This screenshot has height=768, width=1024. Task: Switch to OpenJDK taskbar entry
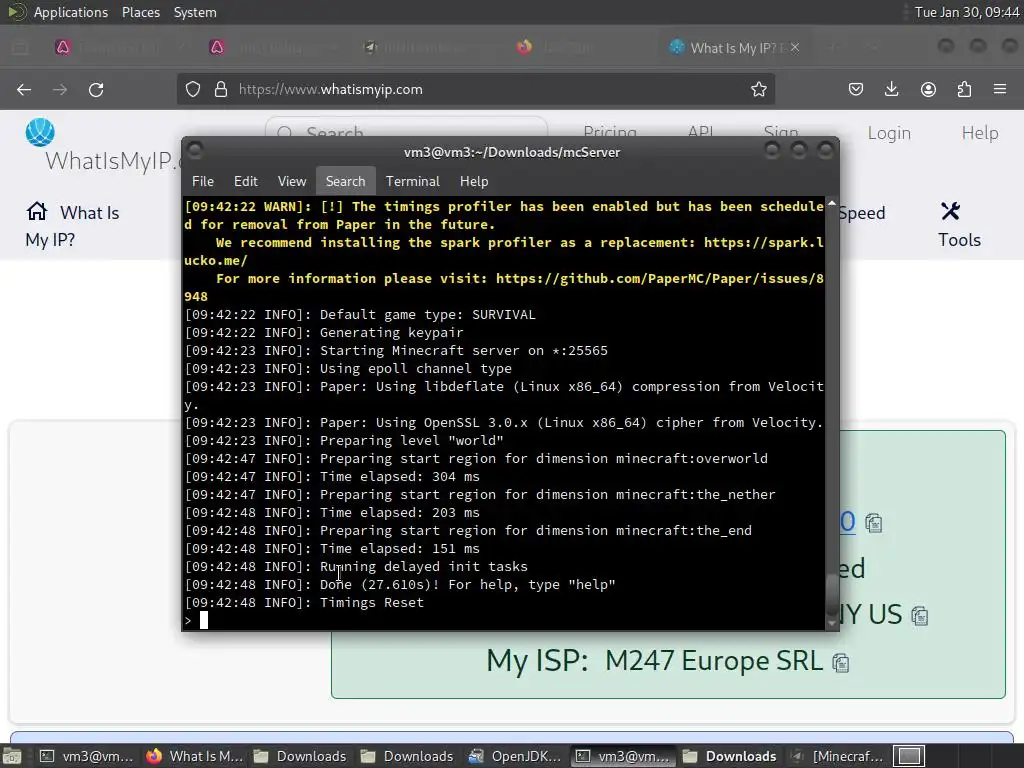(515, 756)
